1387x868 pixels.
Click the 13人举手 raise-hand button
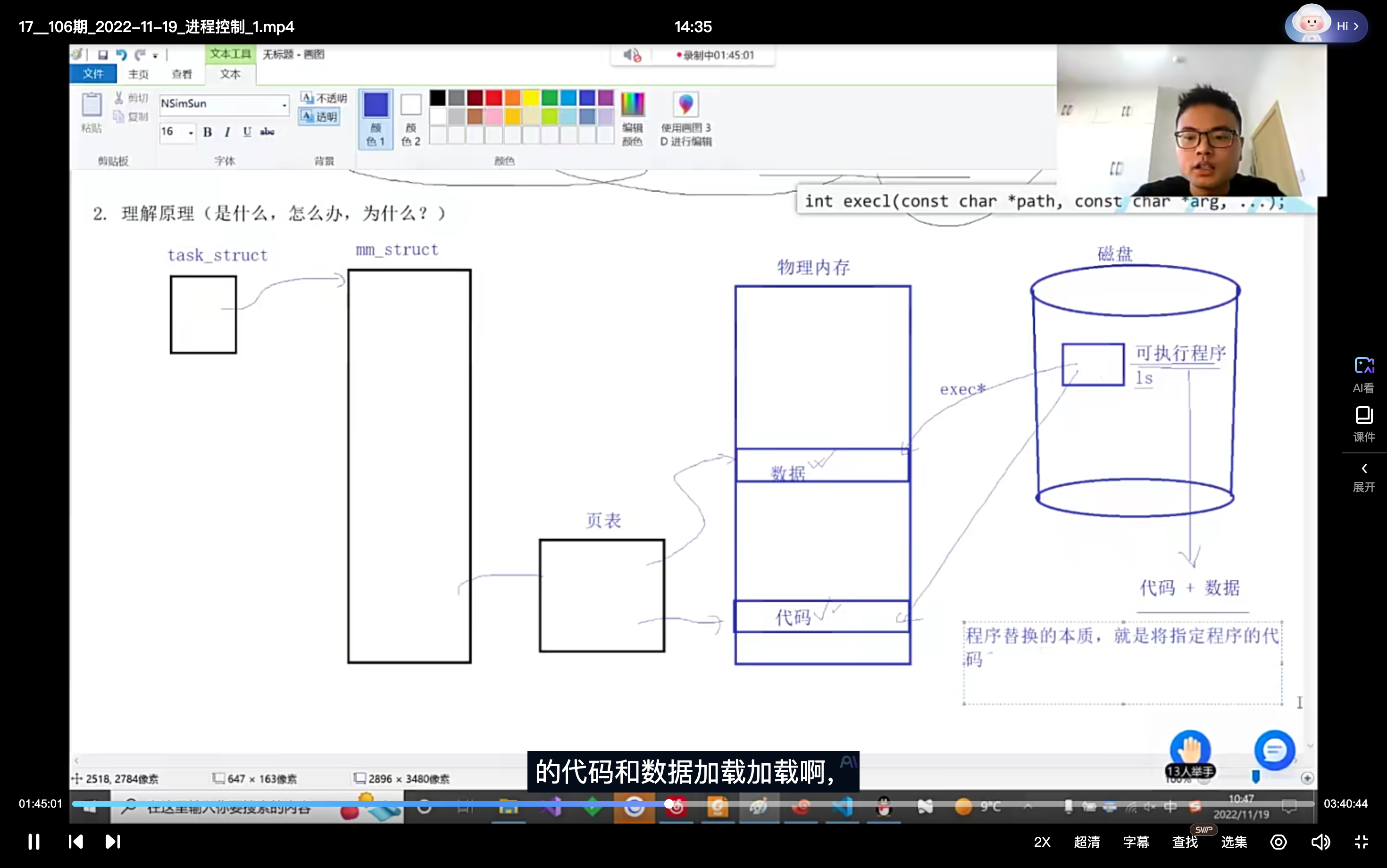pyautogui.click(x=1190, y=754)
